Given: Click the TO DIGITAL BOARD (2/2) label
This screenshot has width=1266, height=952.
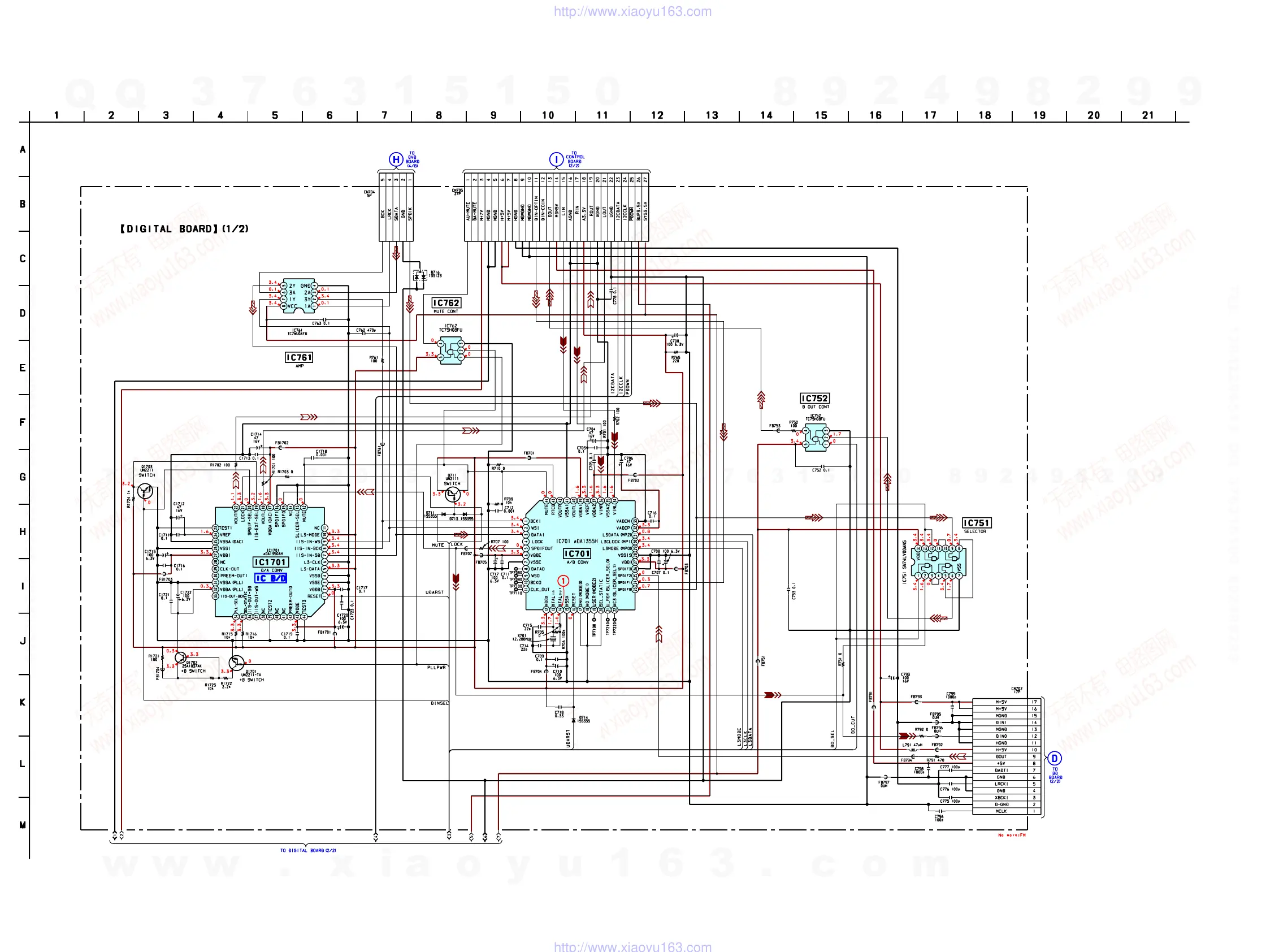Looking at the screenshot, I should click(x=308, y=850).
